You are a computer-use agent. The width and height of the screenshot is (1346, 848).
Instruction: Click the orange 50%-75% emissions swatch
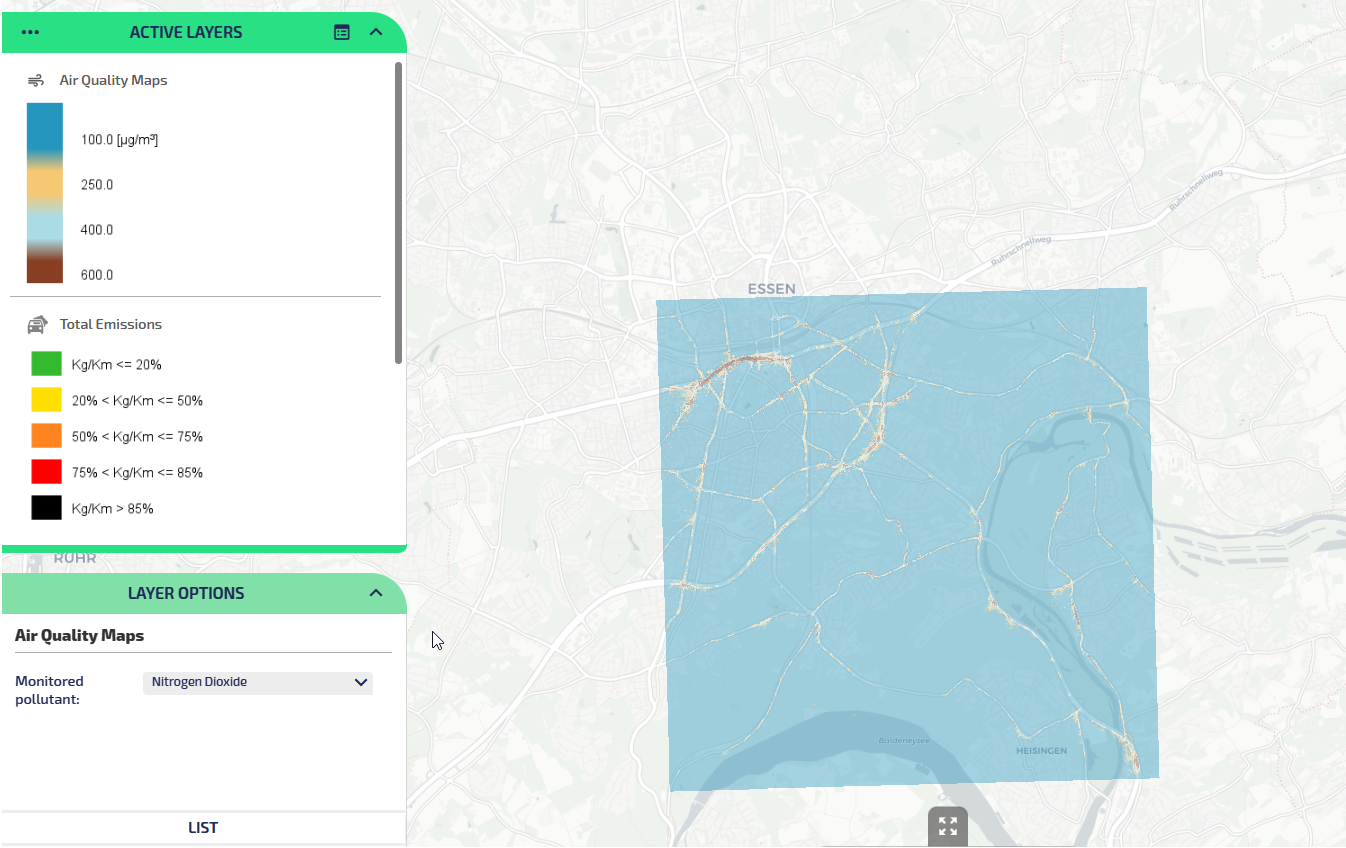[46, 436]
